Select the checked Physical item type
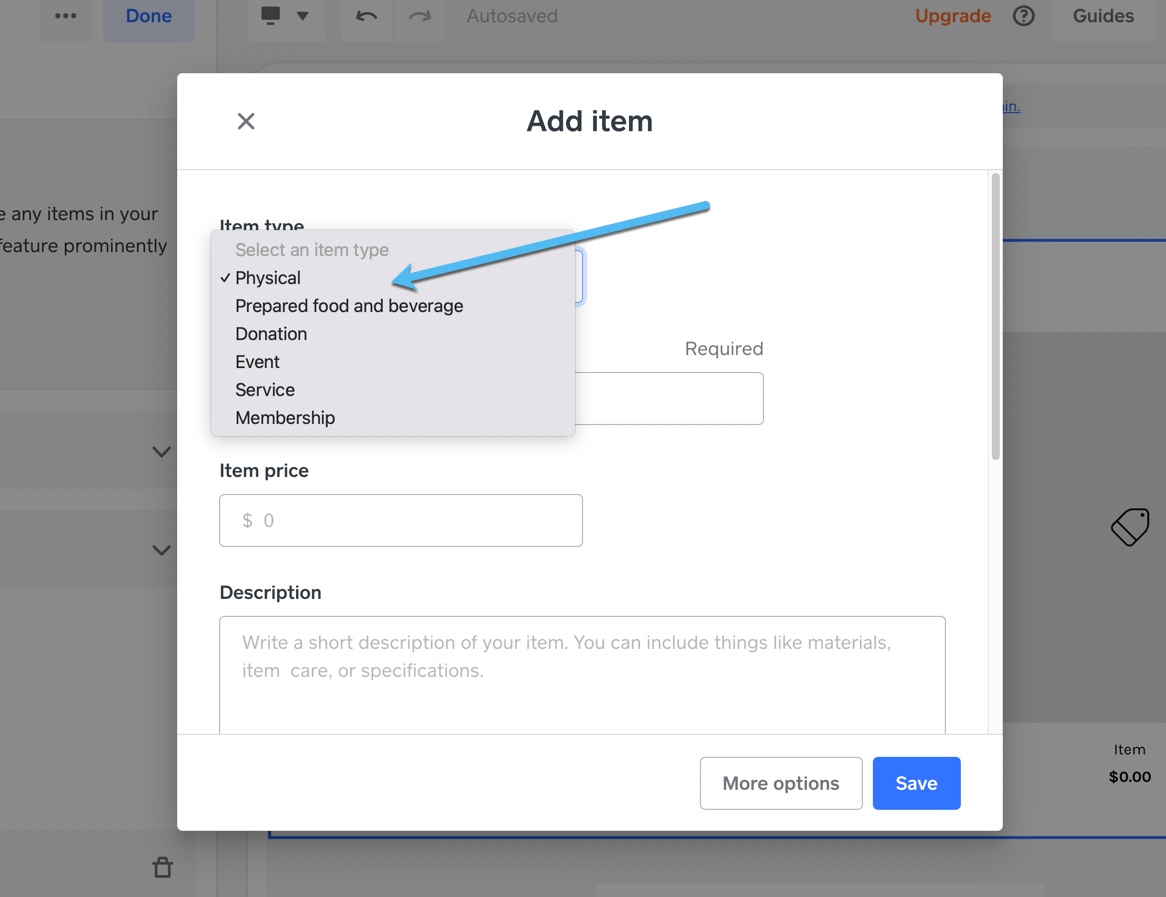 267,277
